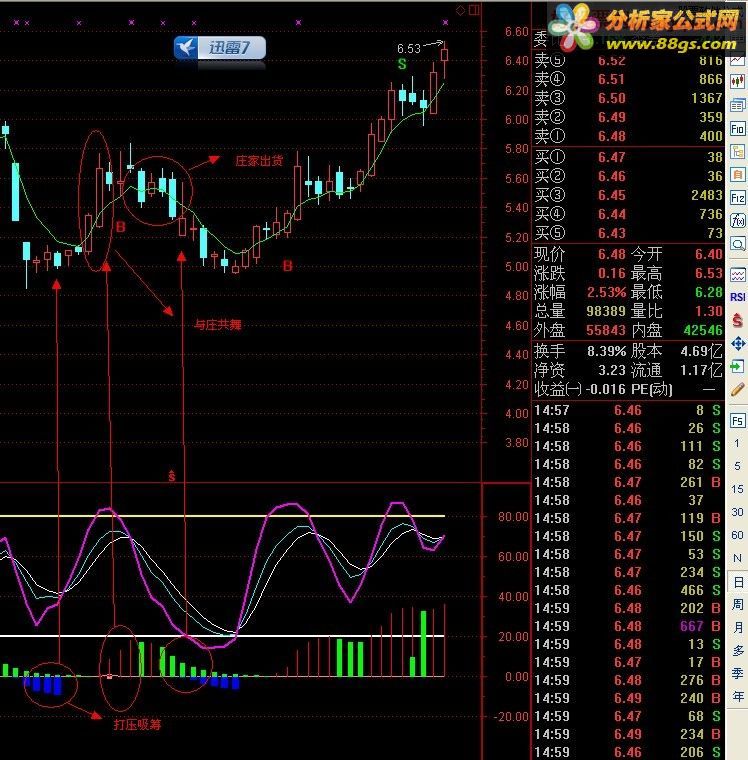This screenshot has width=748, height=760.
Task: Click the 现价 current price 6.48
Action: point(611,254)
